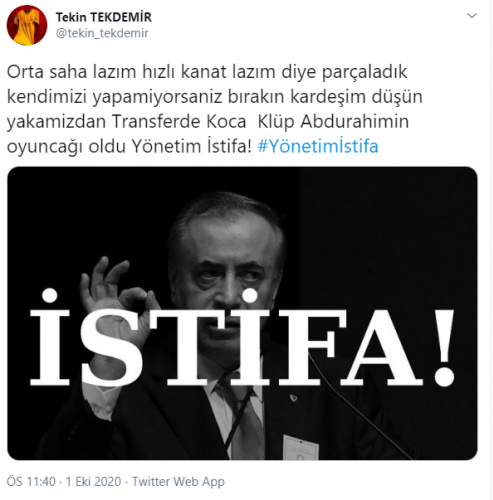493x500 pixels.
Task: Click the letter S in the photo's İSTİFA! overlay
Action: coord(108,347)
